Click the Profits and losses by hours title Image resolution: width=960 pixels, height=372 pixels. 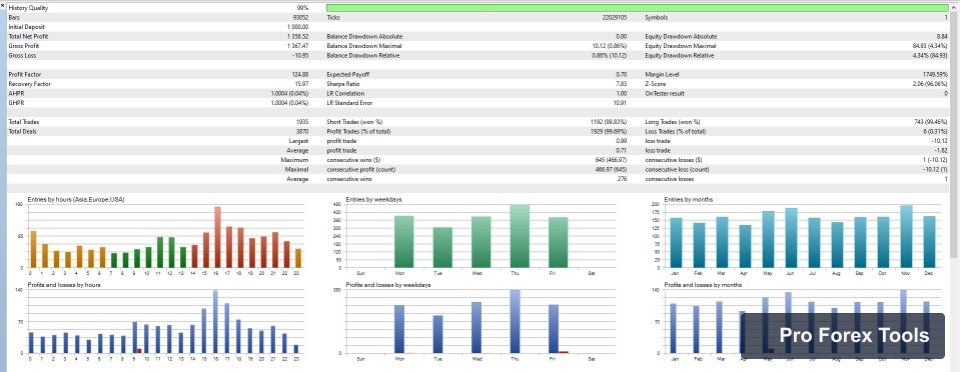[x=64, y=285]
